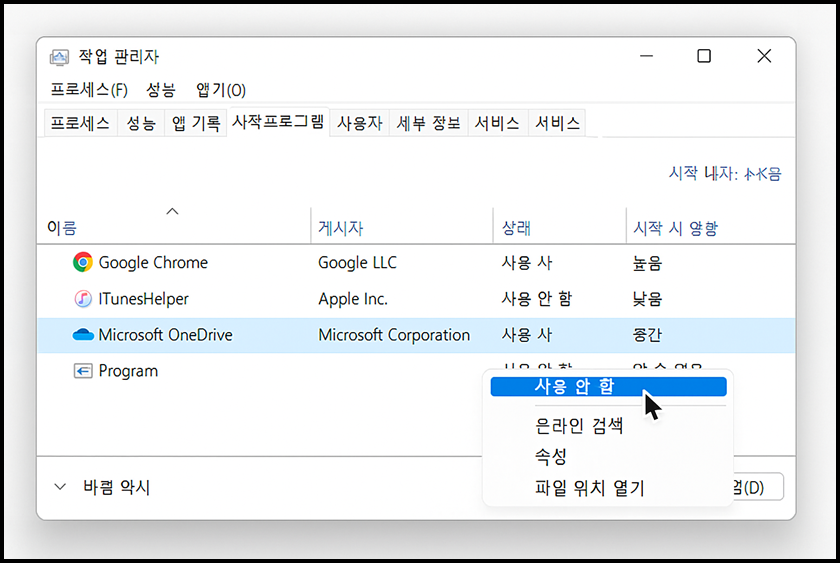
Task: Click the iTunesHelper music icon
Action: click(82, 298)
